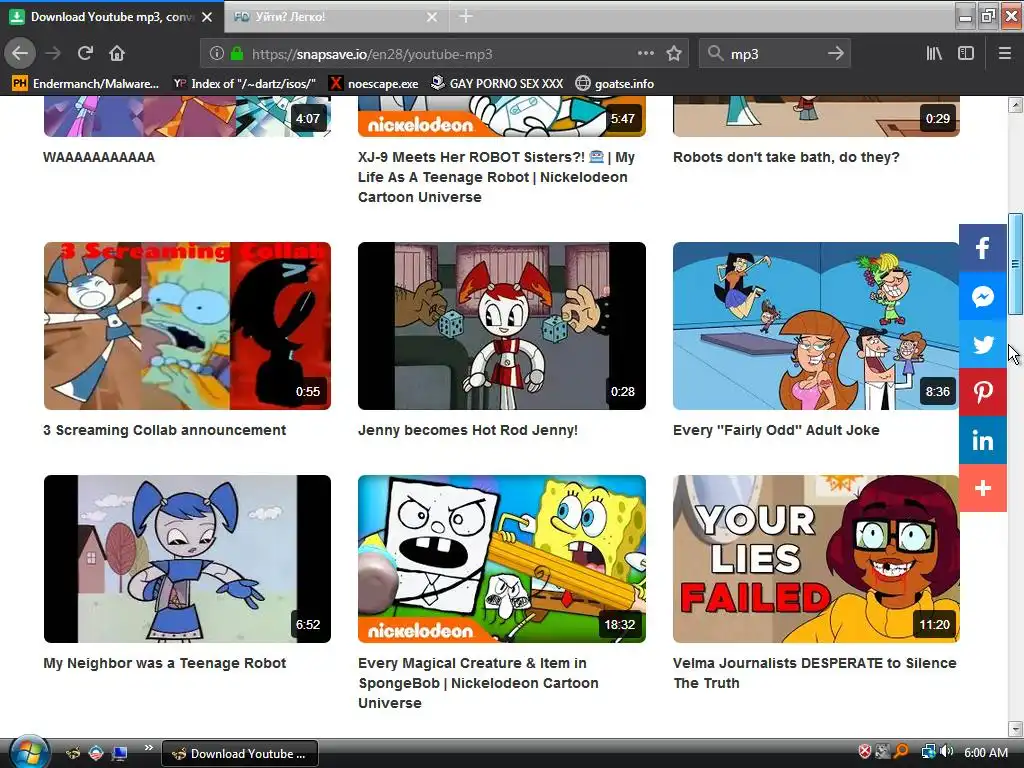The height and width of the screenshot is (768, 1024).
Task: Expand quick launch chevron in taskbar
Action: 149,748
